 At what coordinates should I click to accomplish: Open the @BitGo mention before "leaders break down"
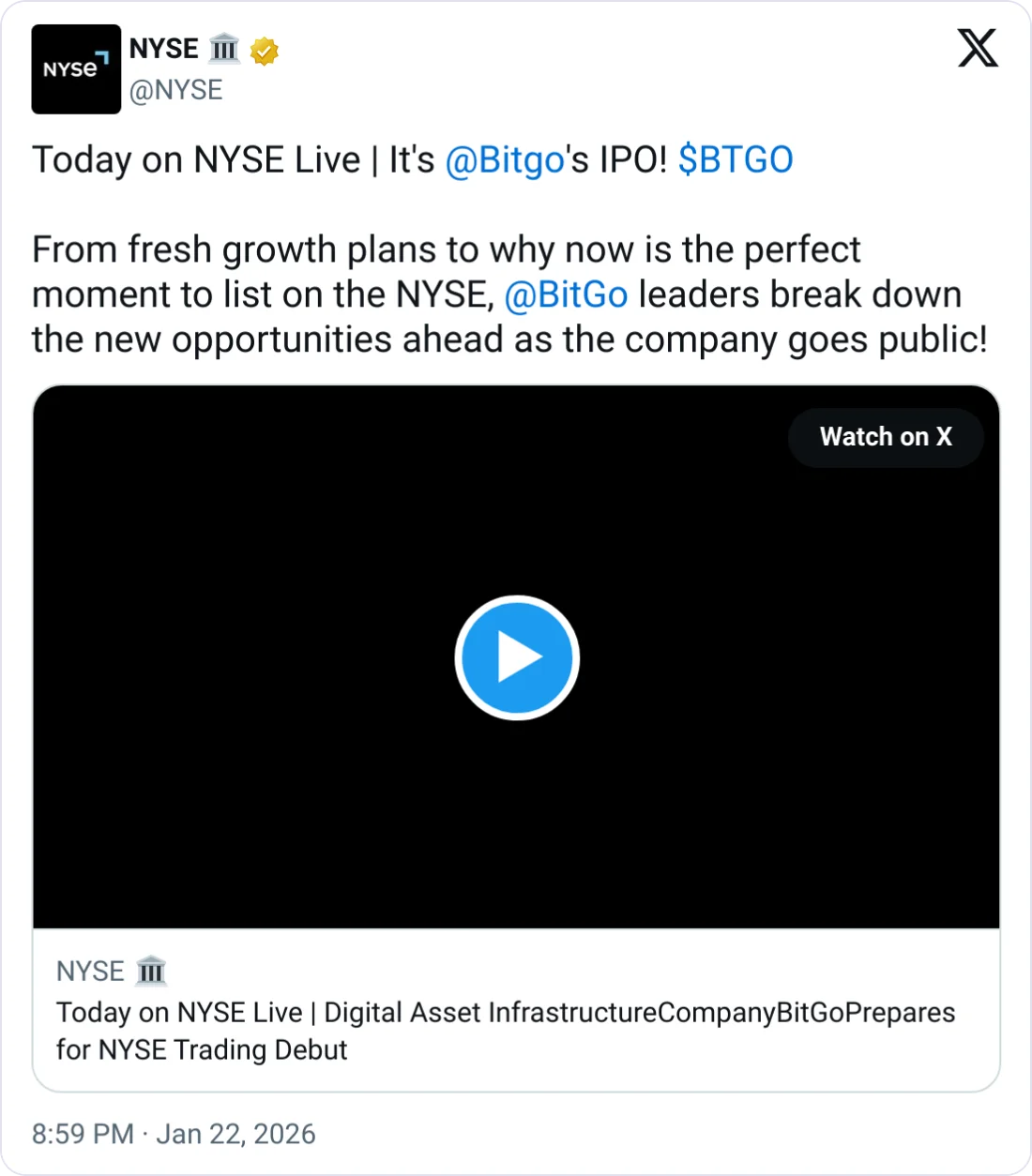(x=566, y=294)
